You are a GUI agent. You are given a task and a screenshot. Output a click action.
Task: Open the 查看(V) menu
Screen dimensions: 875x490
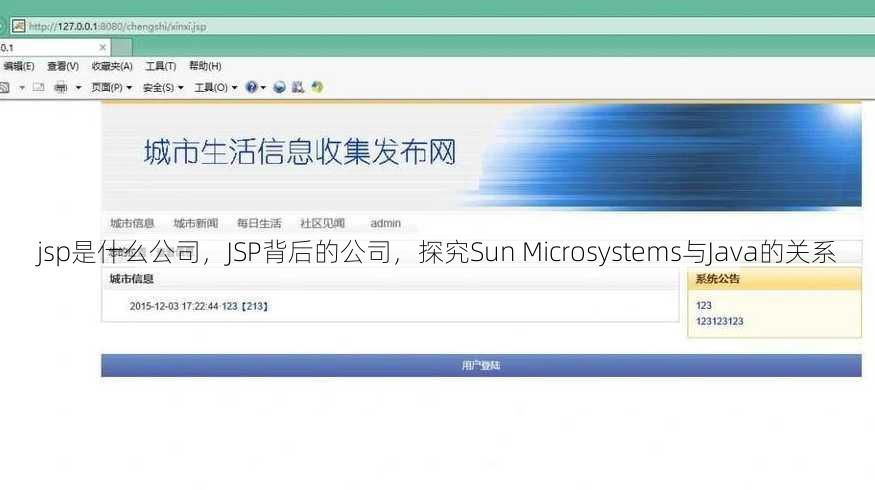click(62, 66)
